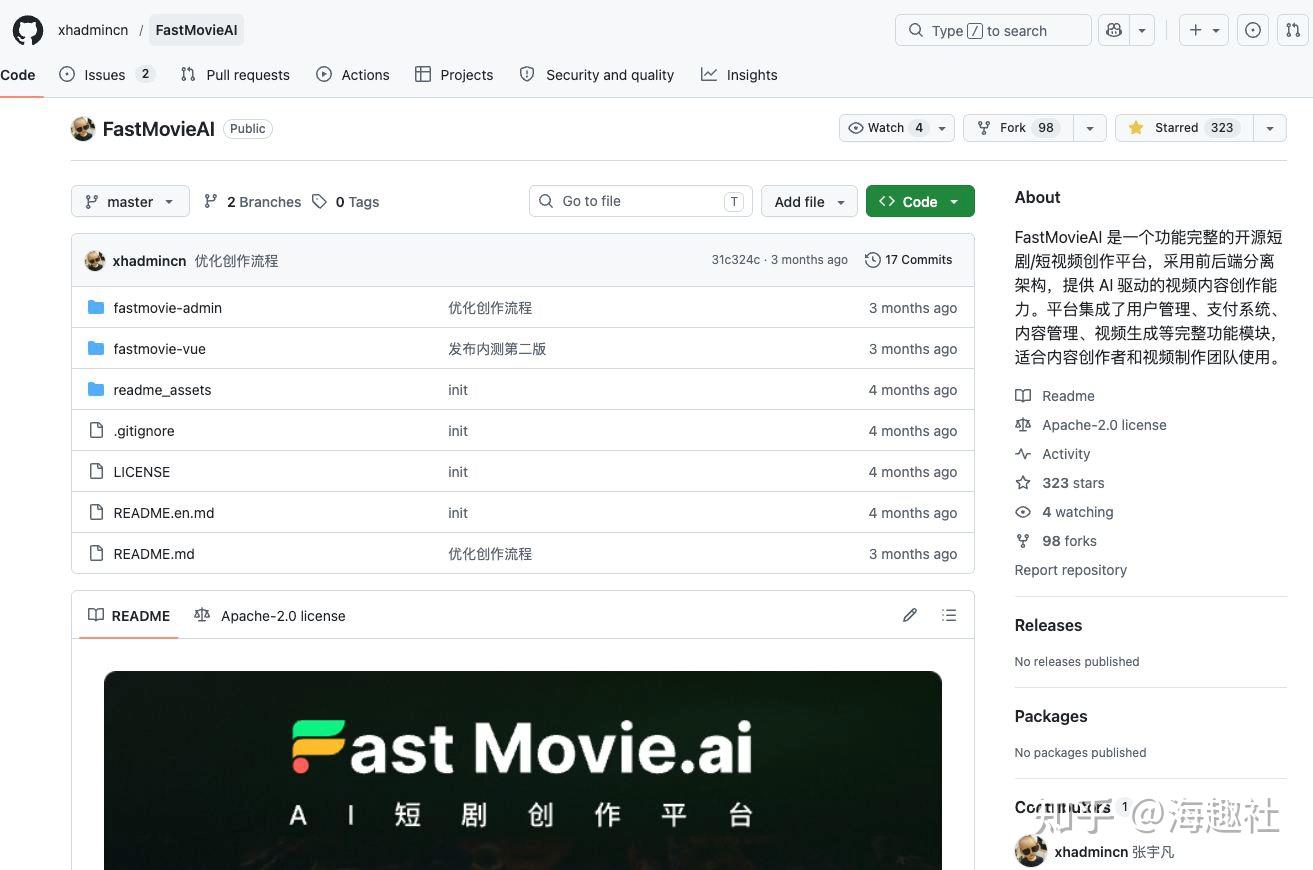Fork the repository with Fork button

tap(1018, 128)
